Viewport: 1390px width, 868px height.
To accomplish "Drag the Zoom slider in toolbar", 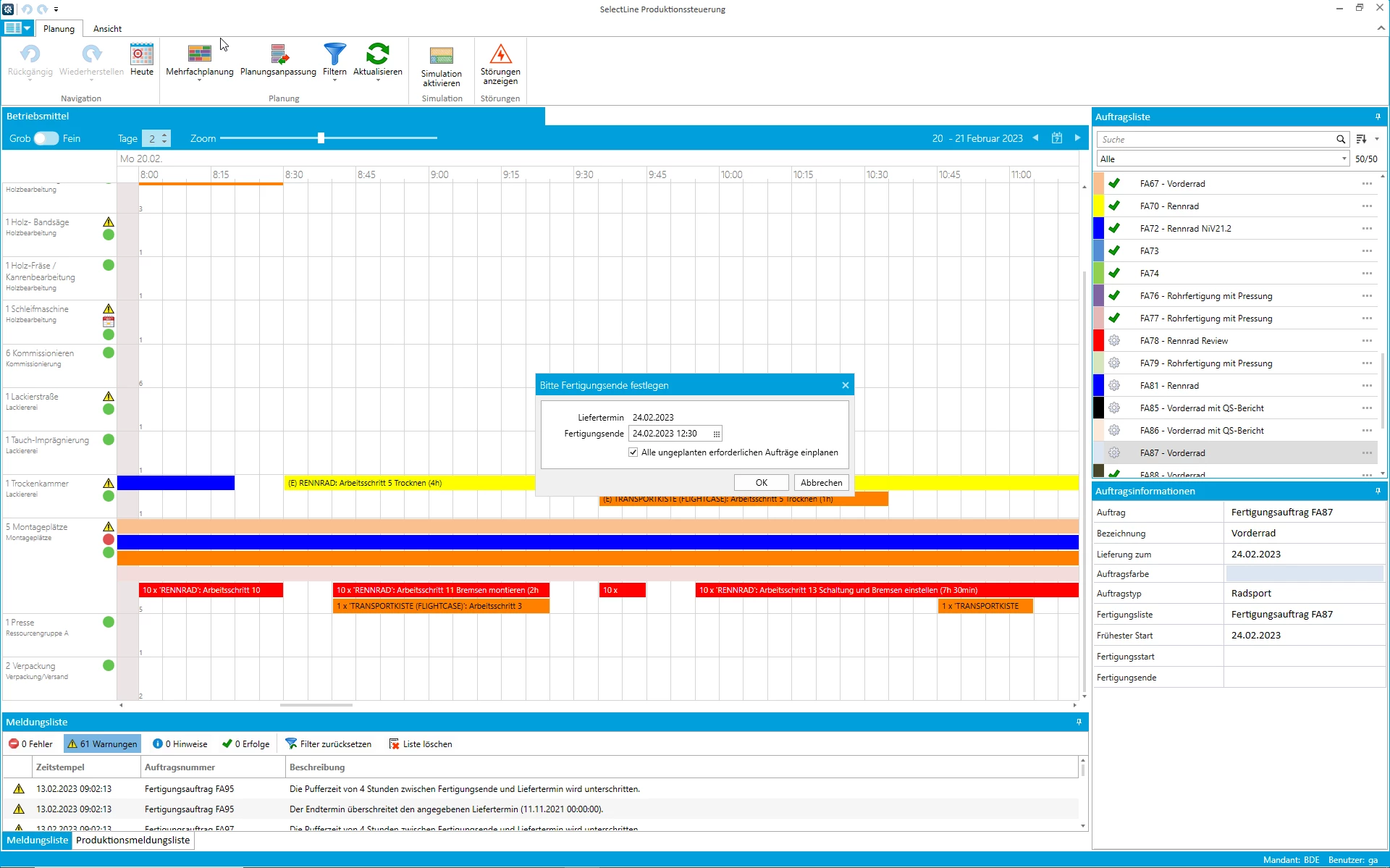I will click(321, 138).
